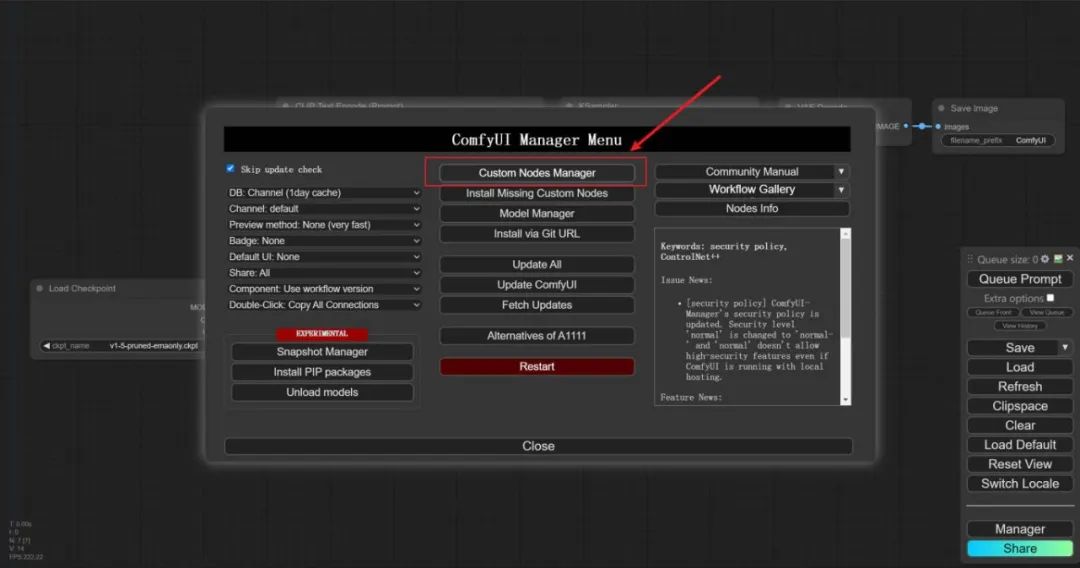Click View History button

[1020, 326]
